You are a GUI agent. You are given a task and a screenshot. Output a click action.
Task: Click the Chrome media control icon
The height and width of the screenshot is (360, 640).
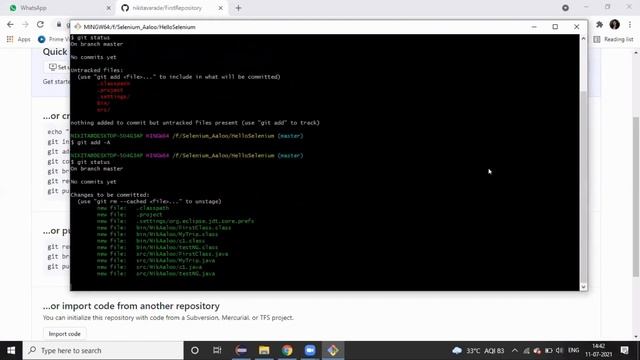pyautogui.click(x=565, y=8)
